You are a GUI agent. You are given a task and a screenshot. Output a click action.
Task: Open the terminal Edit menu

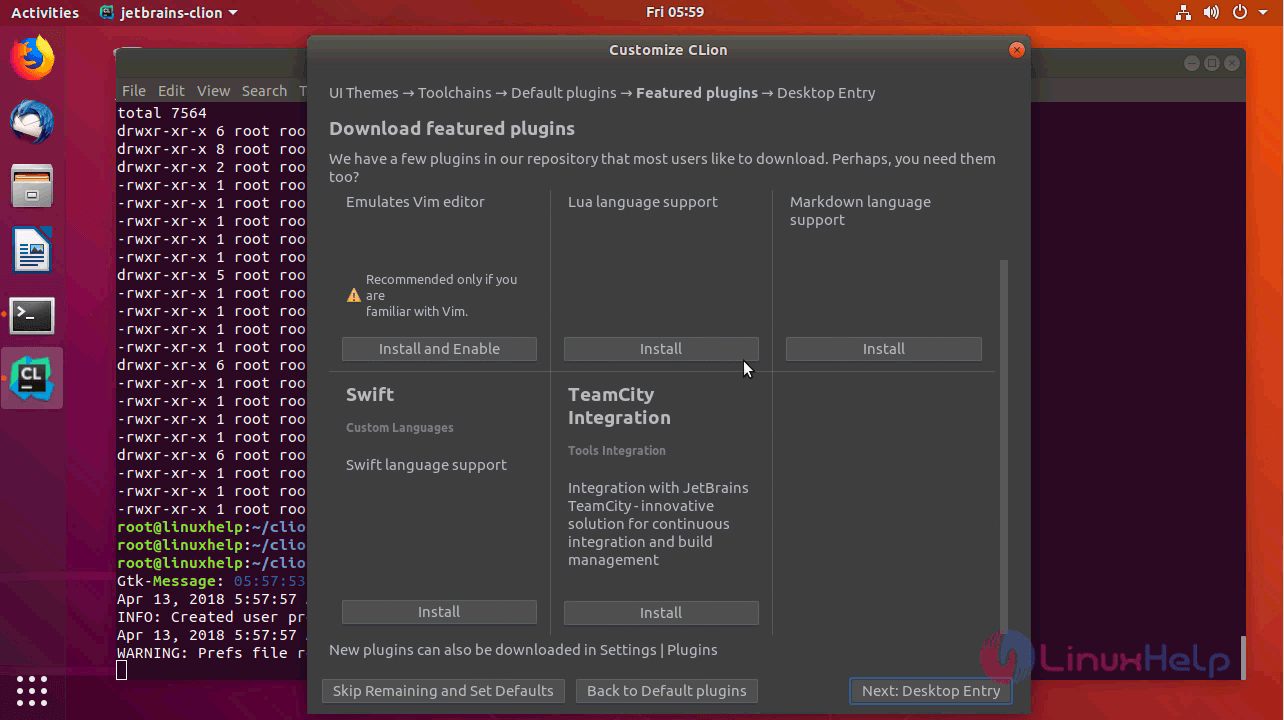[171, 91]
